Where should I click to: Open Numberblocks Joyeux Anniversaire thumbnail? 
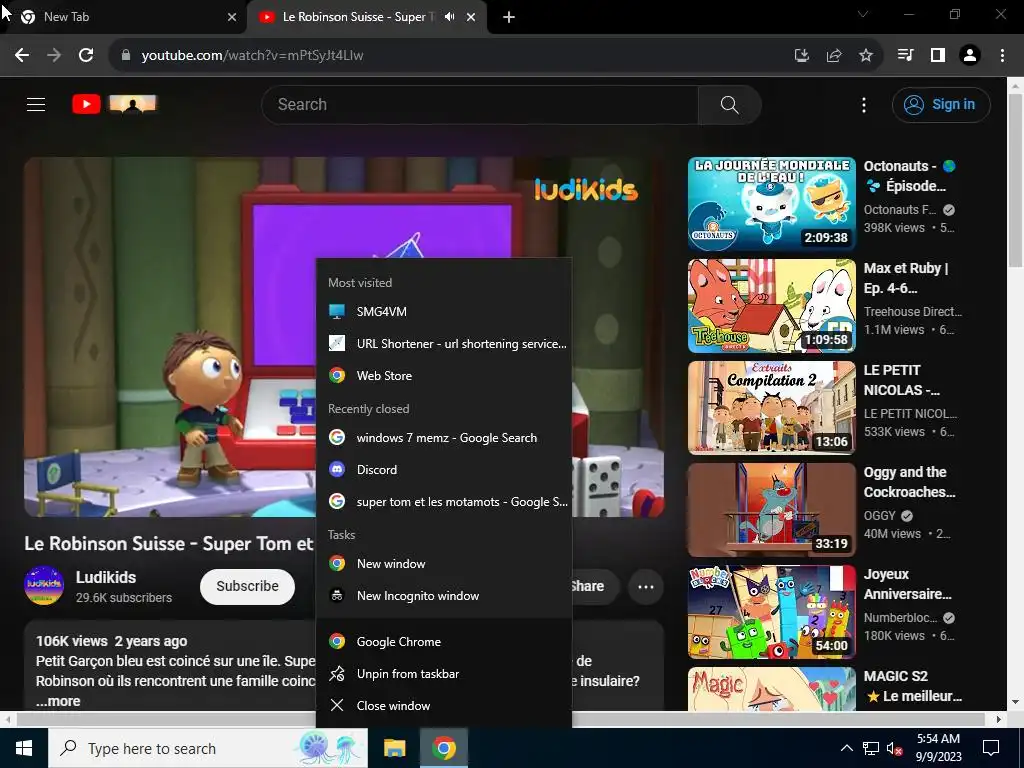point(771,612)
